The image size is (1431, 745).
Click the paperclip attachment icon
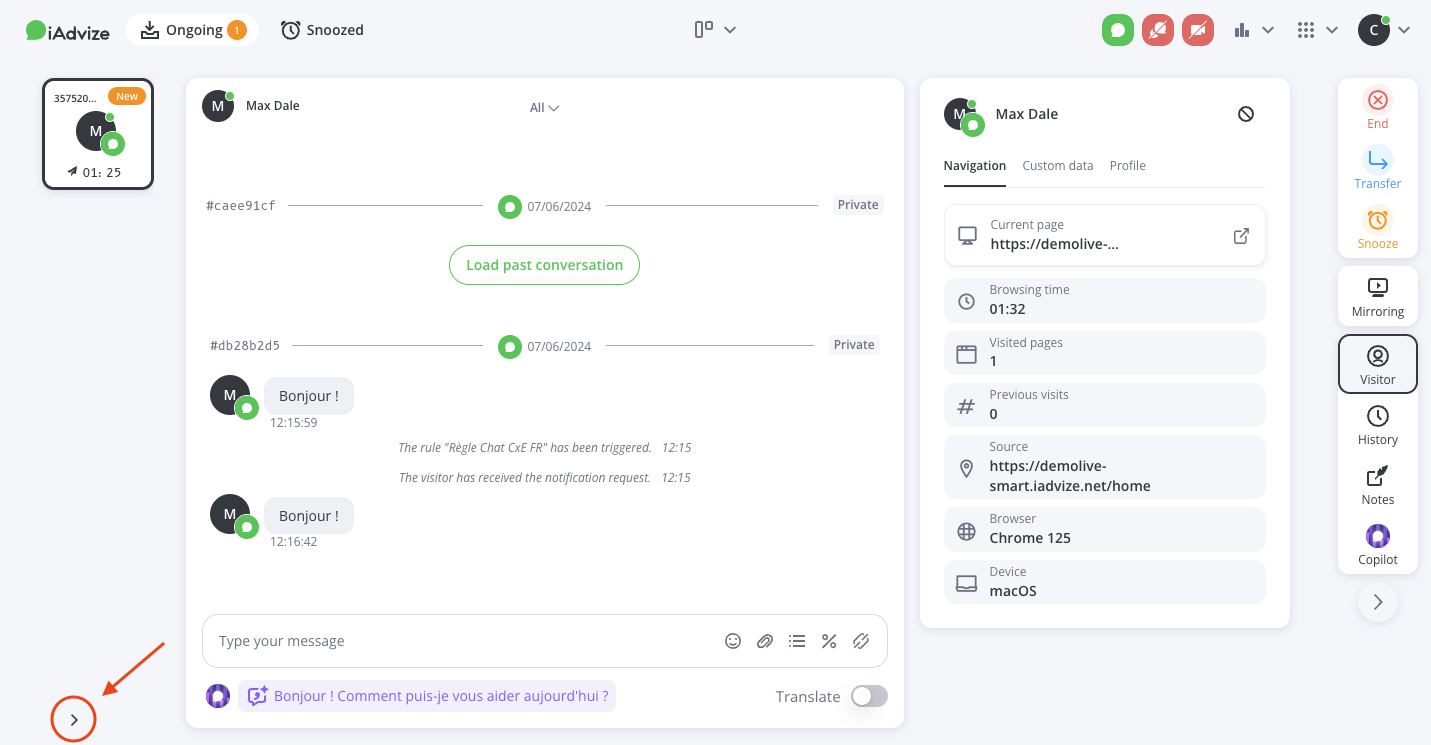click(765, 641)
